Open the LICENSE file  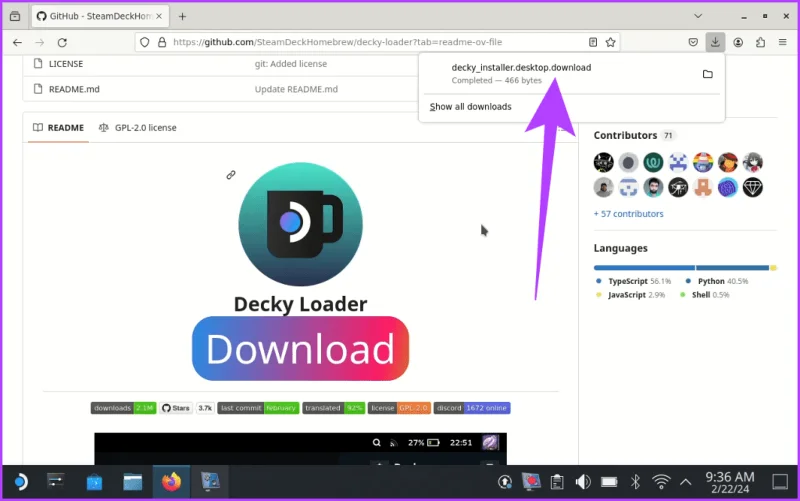pos(66,64)
